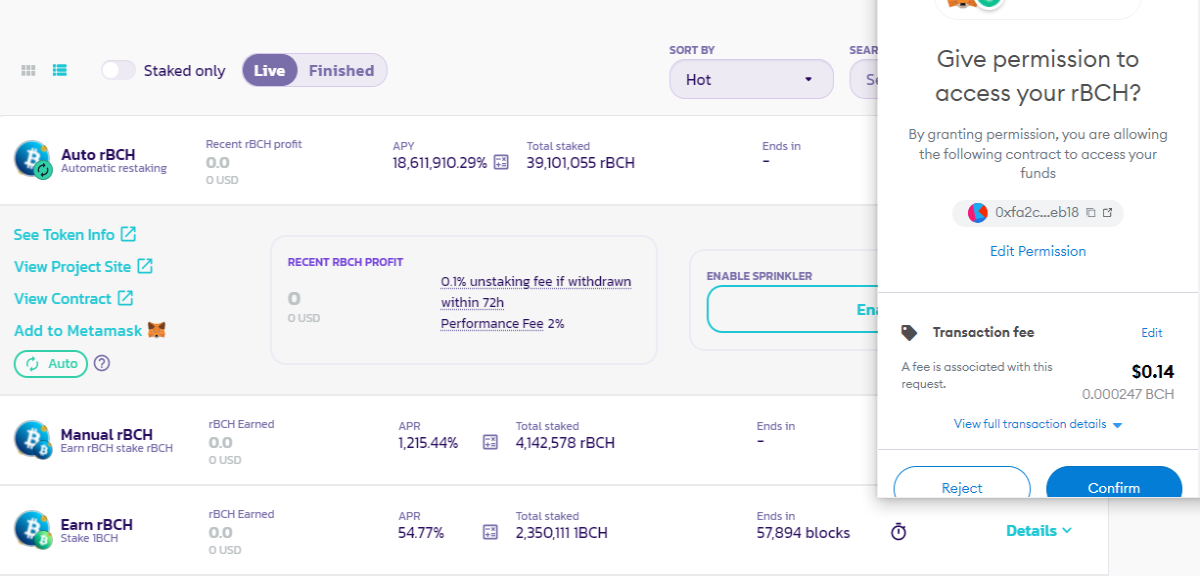The height and width of the screenshot is (576, 1200).
Task: Click the Auto help question mark icon
Action: [102, 364]
